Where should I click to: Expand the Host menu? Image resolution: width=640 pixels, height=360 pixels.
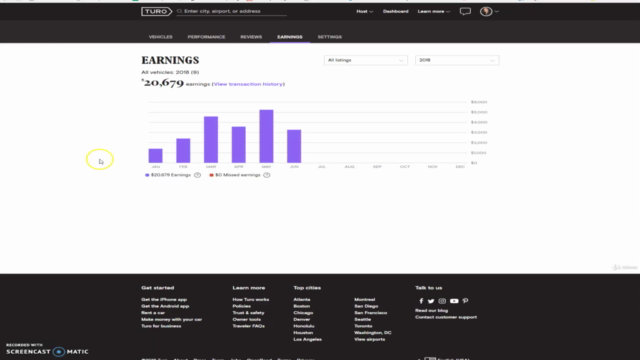coord(364,11)
